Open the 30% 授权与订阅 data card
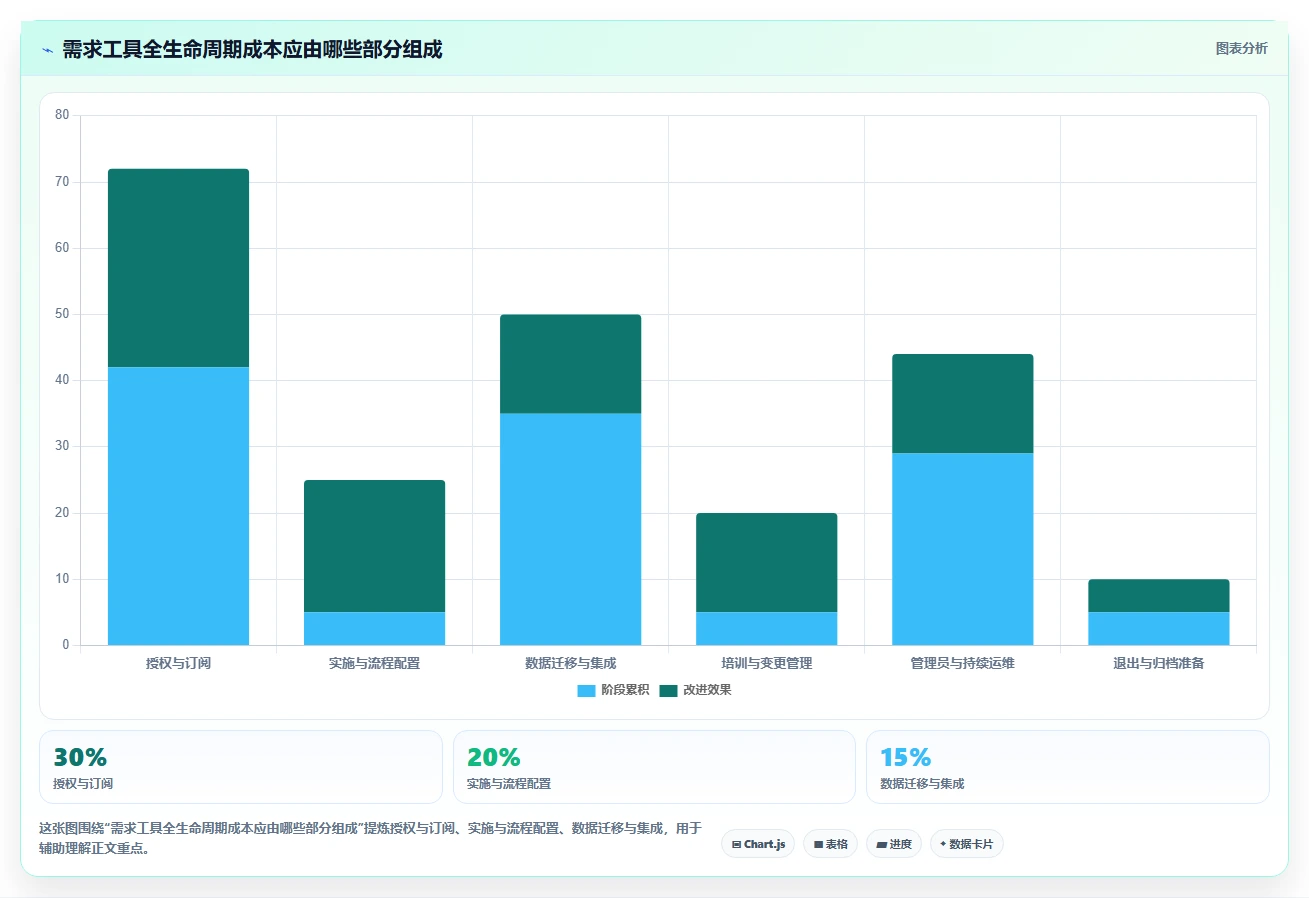Screen dimensions: 1309x898 [x=240, y=767]
